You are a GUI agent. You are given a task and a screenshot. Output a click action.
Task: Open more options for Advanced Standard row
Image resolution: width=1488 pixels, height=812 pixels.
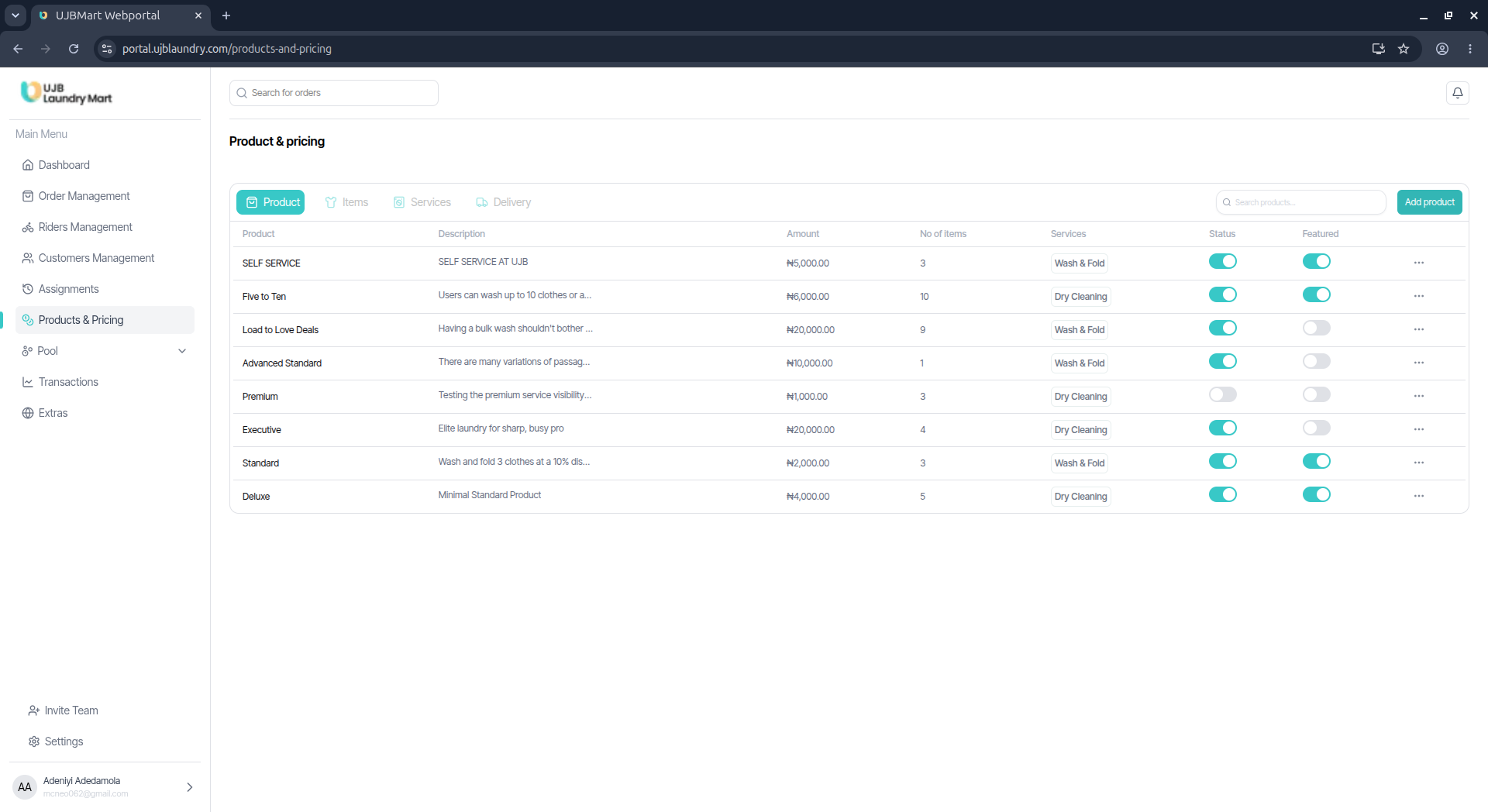1418,363
